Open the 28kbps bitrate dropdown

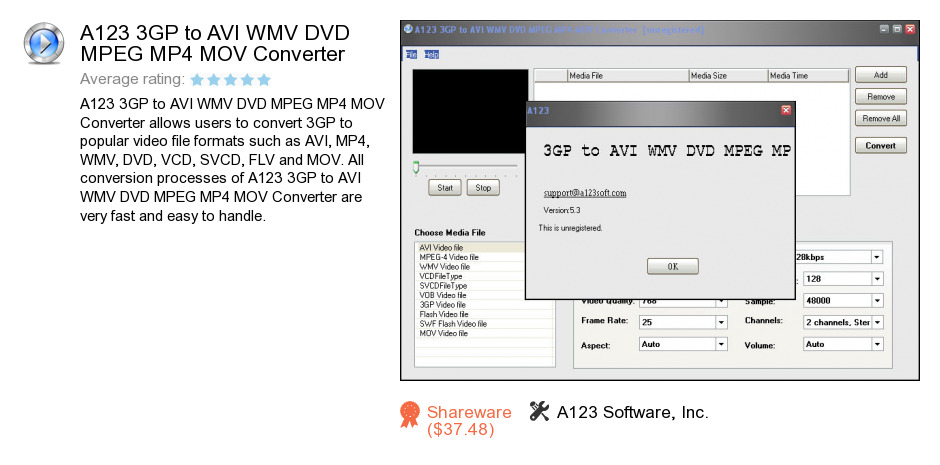pyautogui.click(x=877, y=257)
